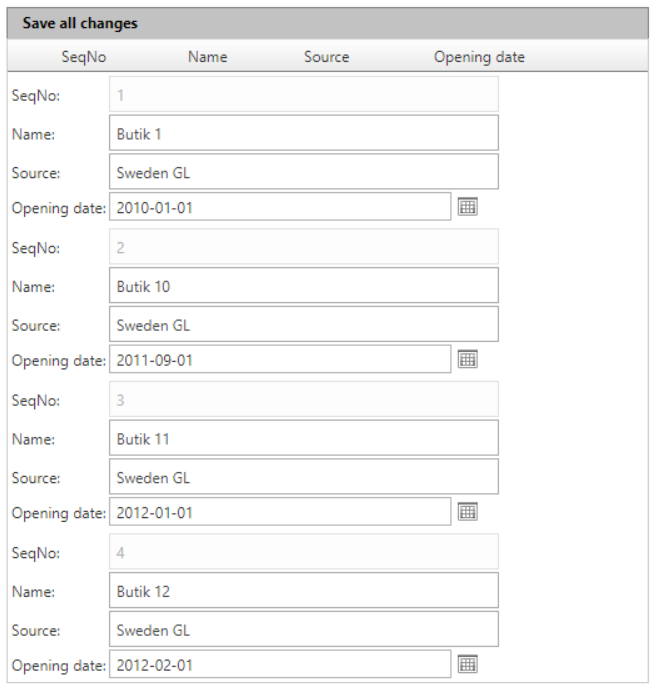Image resolution: width=662 pixels, height=694 pixels.
Task: Open calendar picker for Butik 11 opening date
Action: [467, 512]
